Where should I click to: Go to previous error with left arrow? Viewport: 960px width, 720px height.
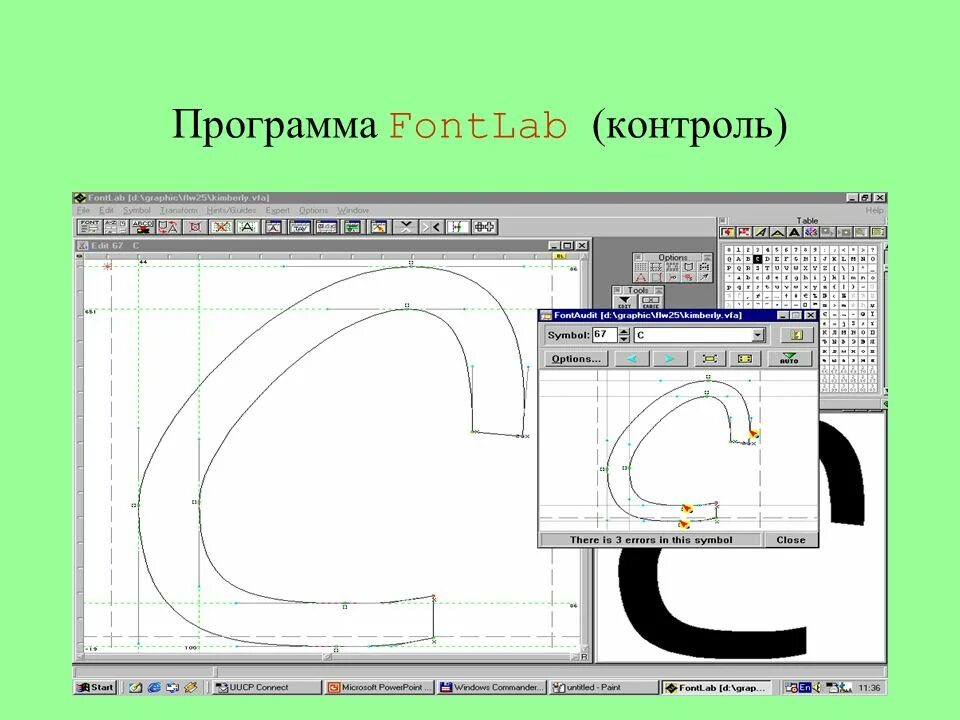point(632,359)
